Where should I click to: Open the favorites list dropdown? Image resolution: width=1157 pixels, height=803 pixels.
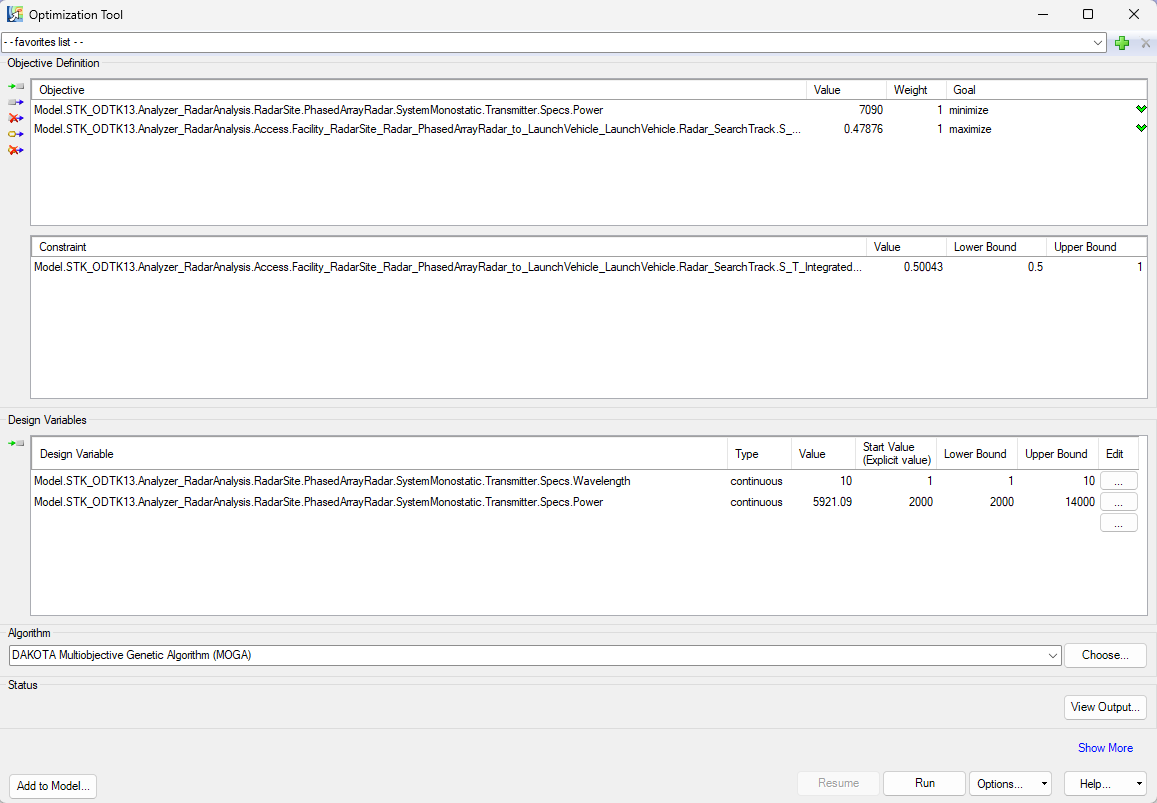(x=1098, y=43)
